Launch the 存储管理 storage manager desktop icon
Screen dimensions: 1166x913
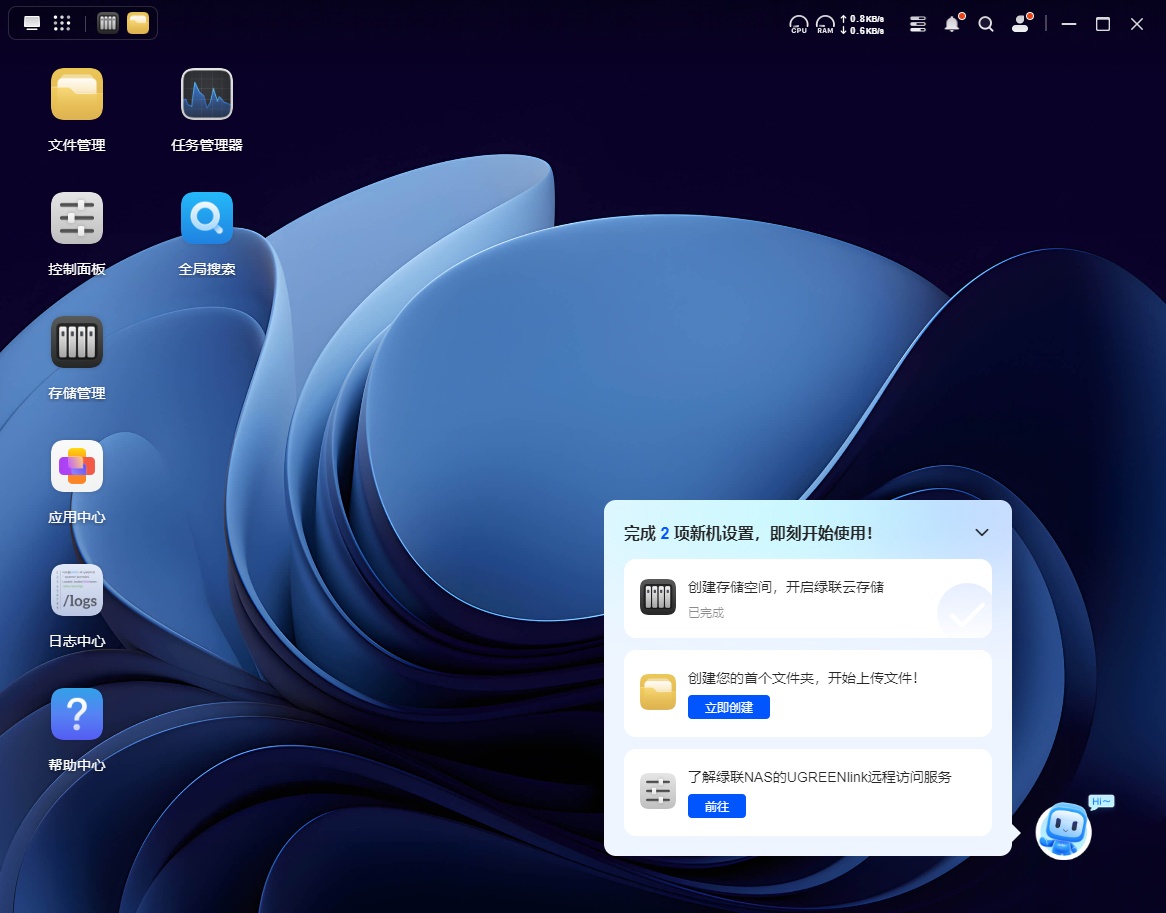click(x=77, y=343)
